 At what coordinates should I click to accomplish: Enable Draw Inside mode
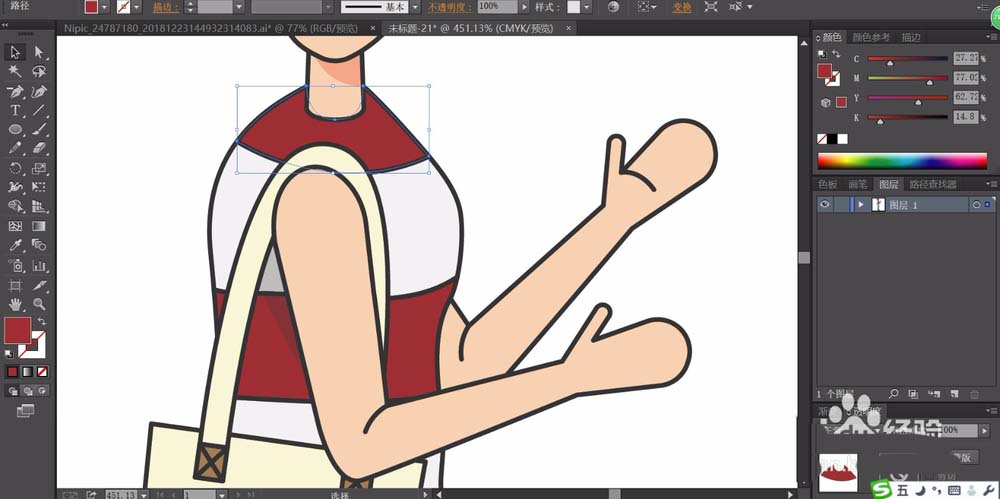tap(42, 391)
